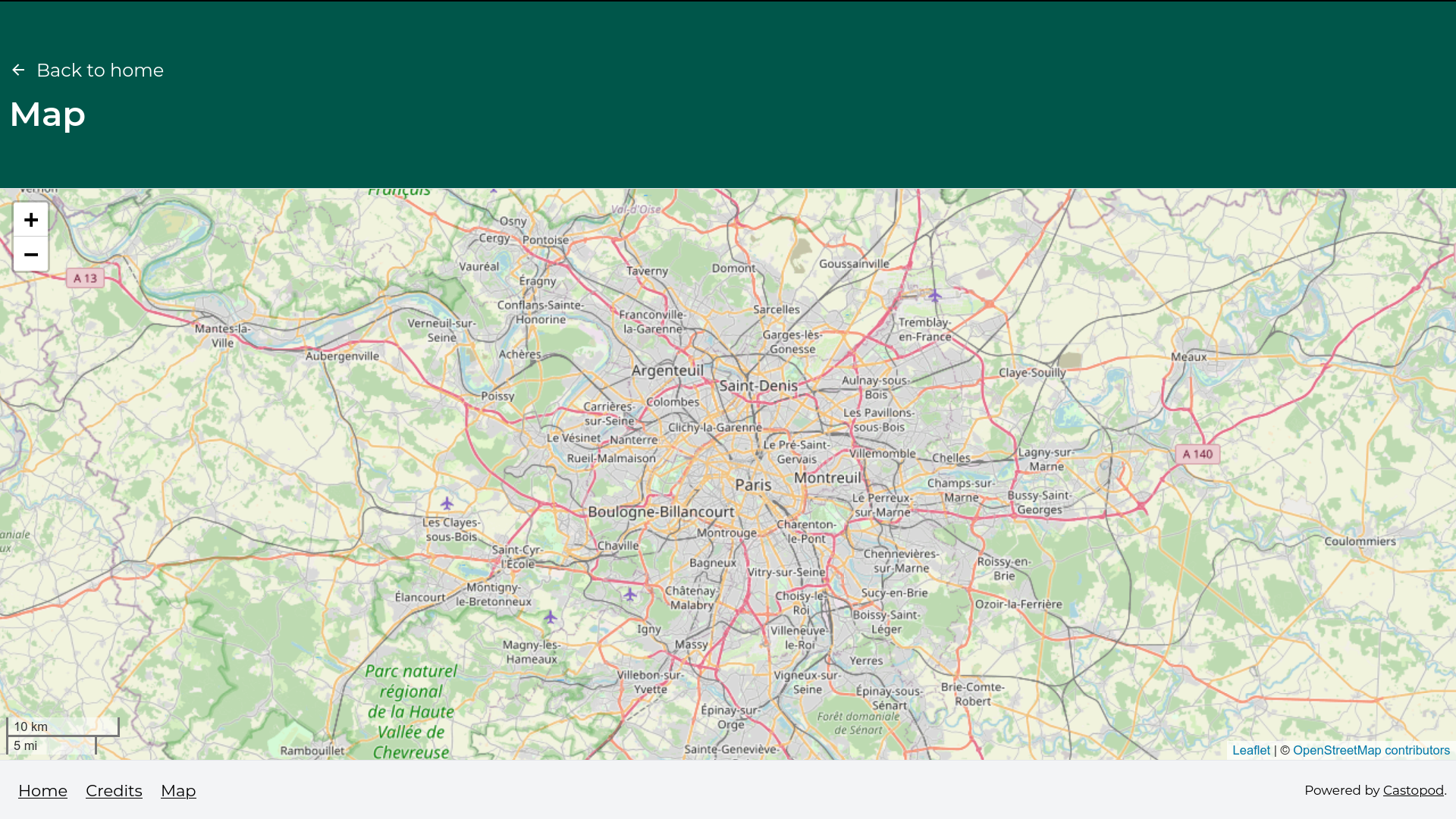Click the Paris label on map
Viewport: 1456px width, 819px height.
[753, 485]
